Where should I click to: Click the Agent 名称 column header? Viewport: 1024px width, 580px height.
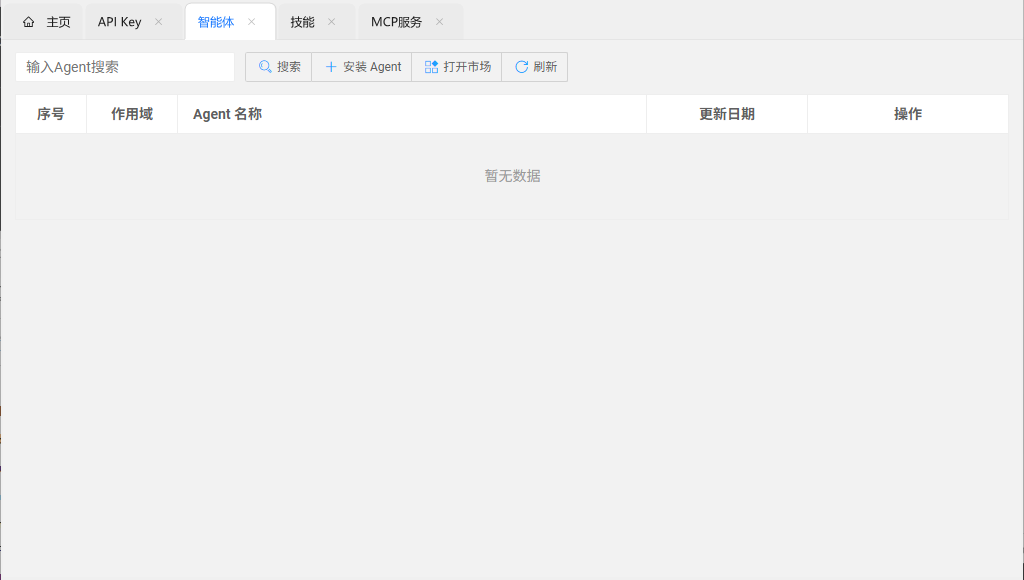(x=227, y=114)
